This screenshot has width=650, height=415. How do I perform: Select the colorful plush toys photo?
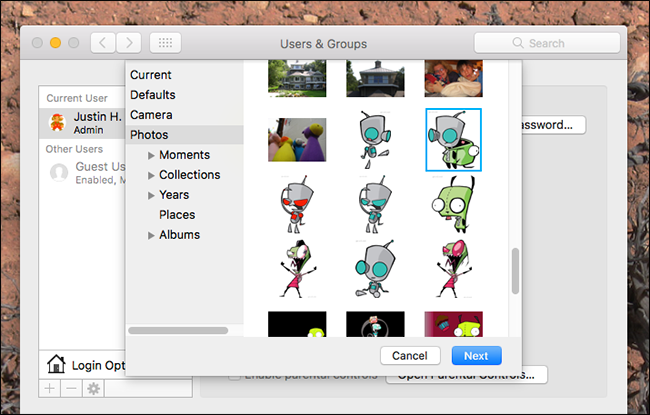pyautogui.click(x=297, y=140)
